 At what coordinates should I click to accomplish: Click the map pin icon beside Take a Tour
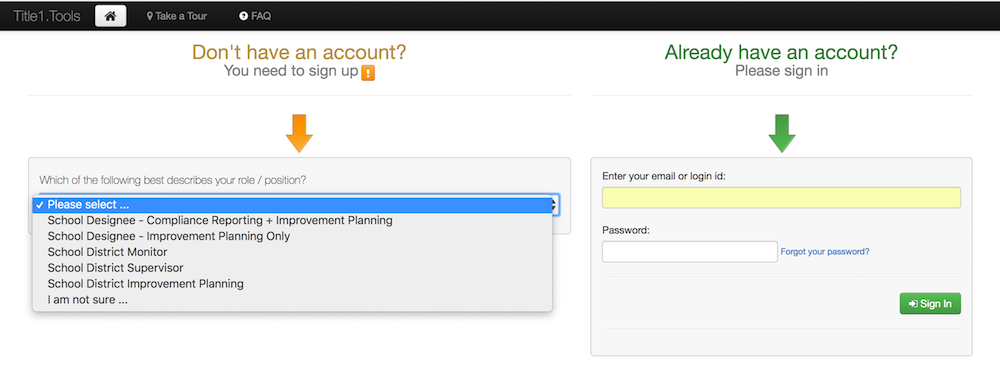(x=150, y=17)
